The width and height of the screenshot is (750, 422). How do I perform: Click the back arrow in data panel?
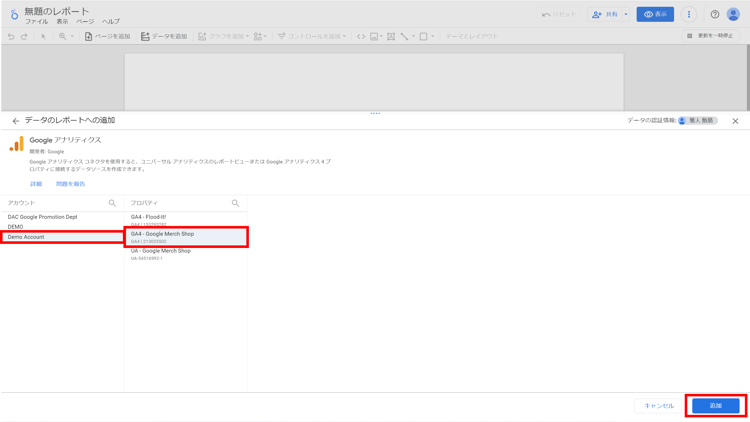16,121
